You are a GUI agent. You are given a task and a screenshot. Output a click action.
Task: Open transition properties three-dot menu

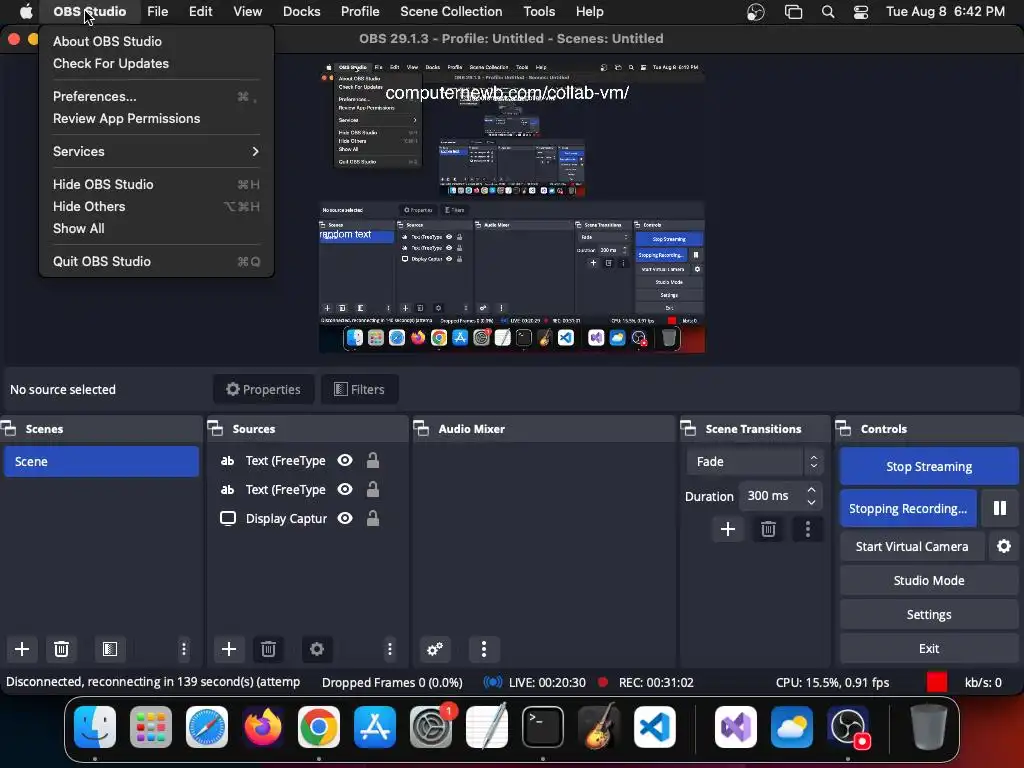[808, 529]
